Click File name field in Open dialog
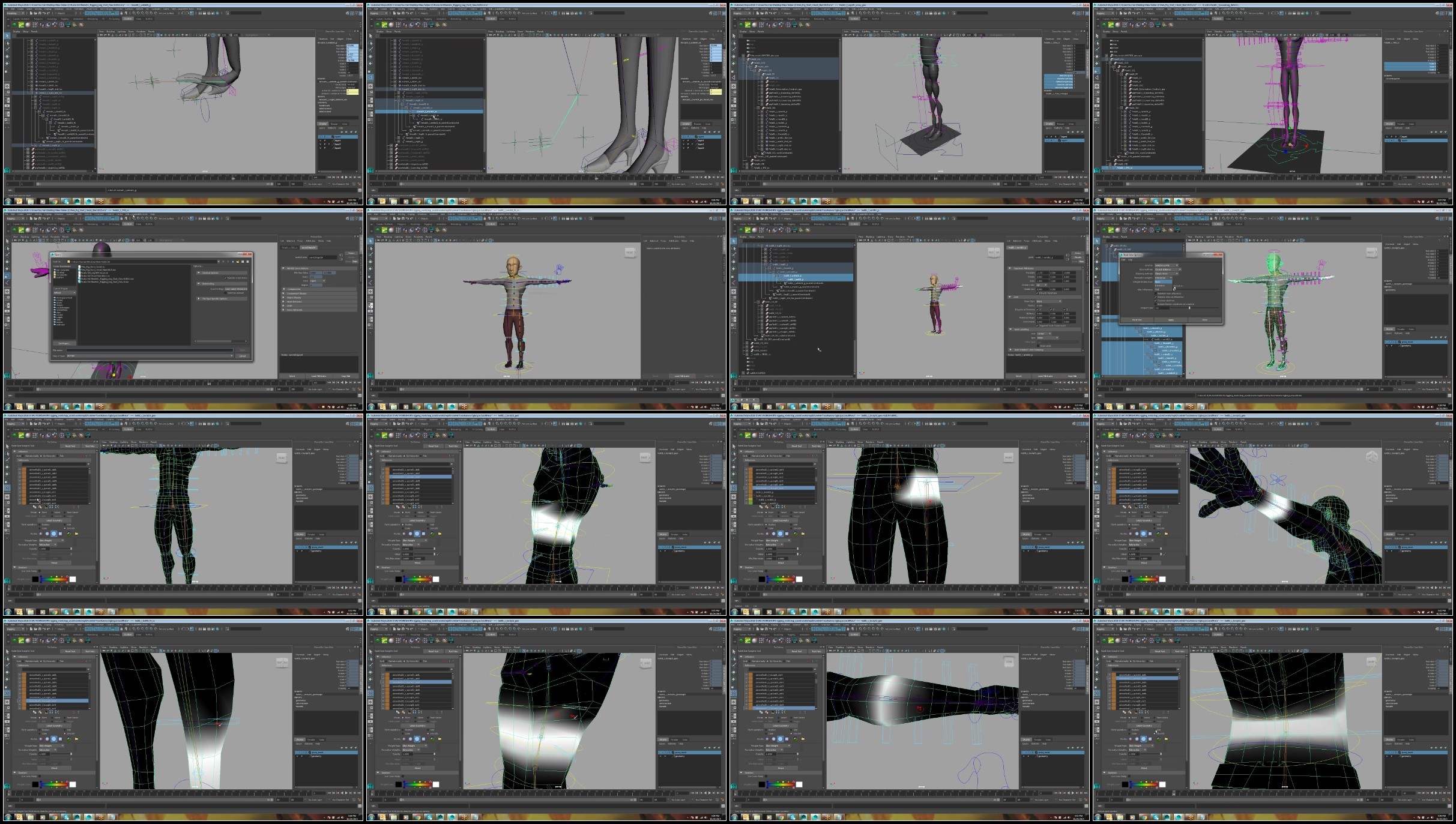This screenshot has width=1456, height=824. tap(150, 350)
